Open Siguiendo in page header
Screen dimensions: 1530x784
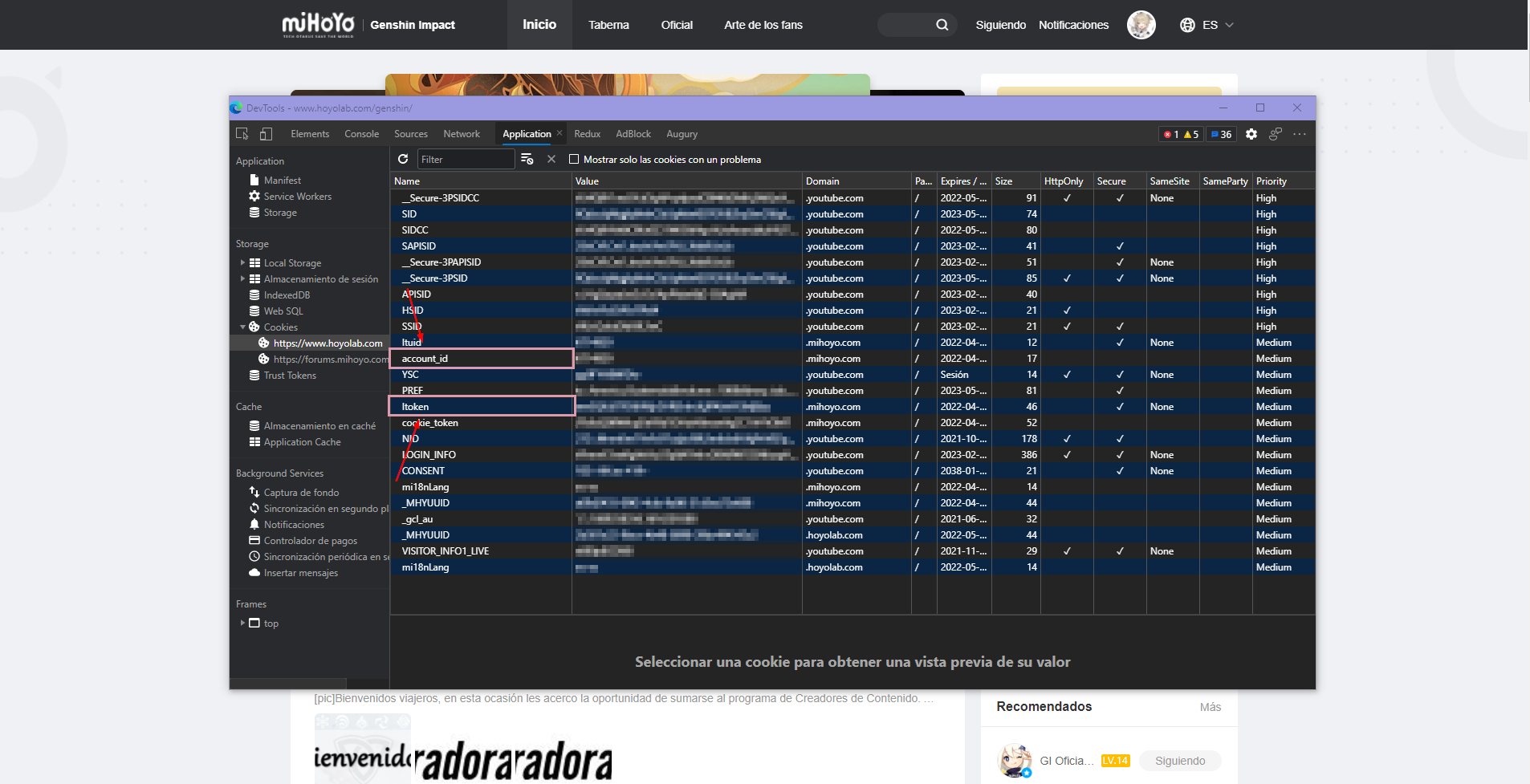[1001, 25]
